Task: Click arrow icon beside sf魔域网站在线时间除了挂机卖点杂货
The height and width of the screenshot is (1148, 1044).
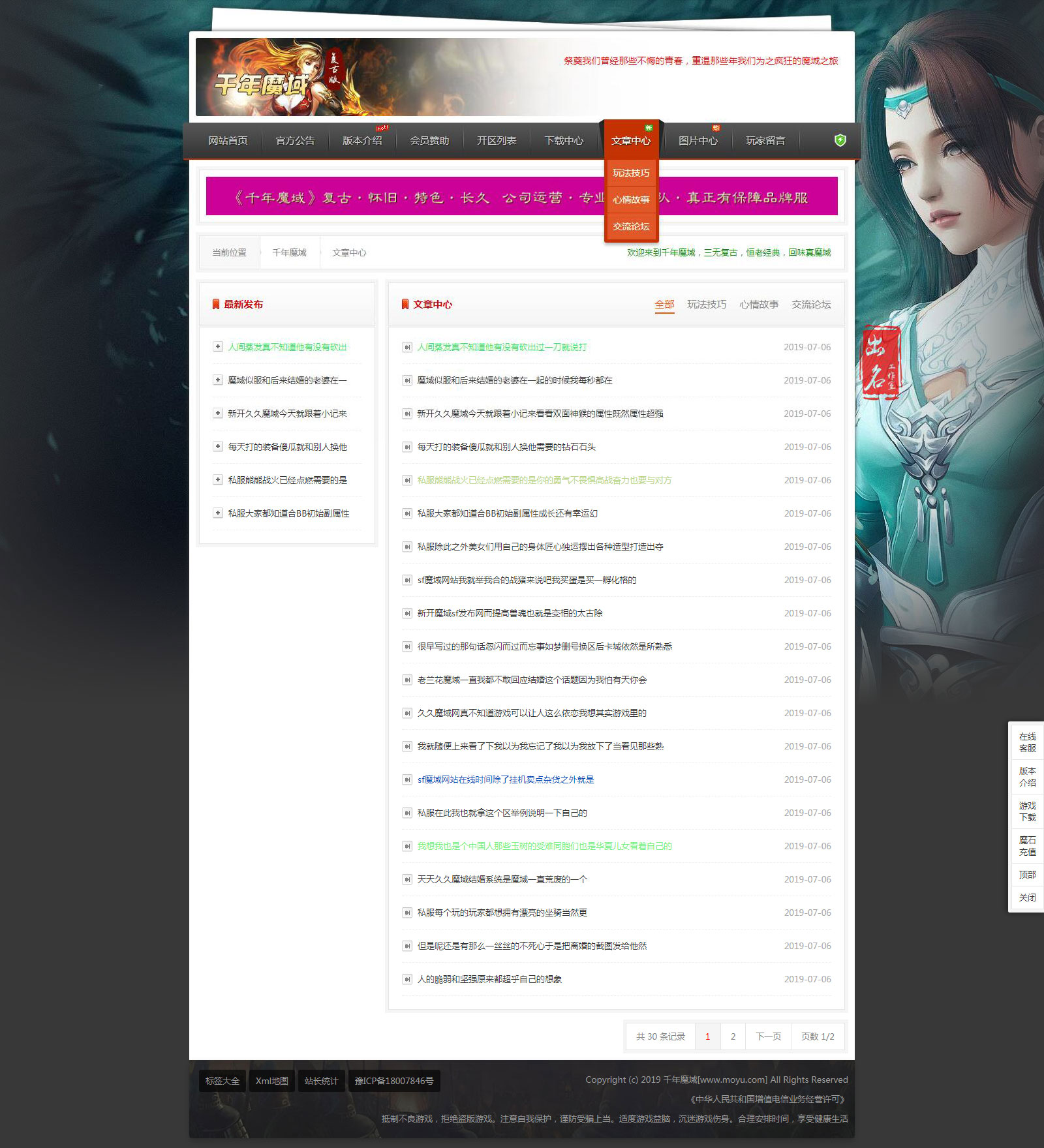Action: (x=407, y=779)
